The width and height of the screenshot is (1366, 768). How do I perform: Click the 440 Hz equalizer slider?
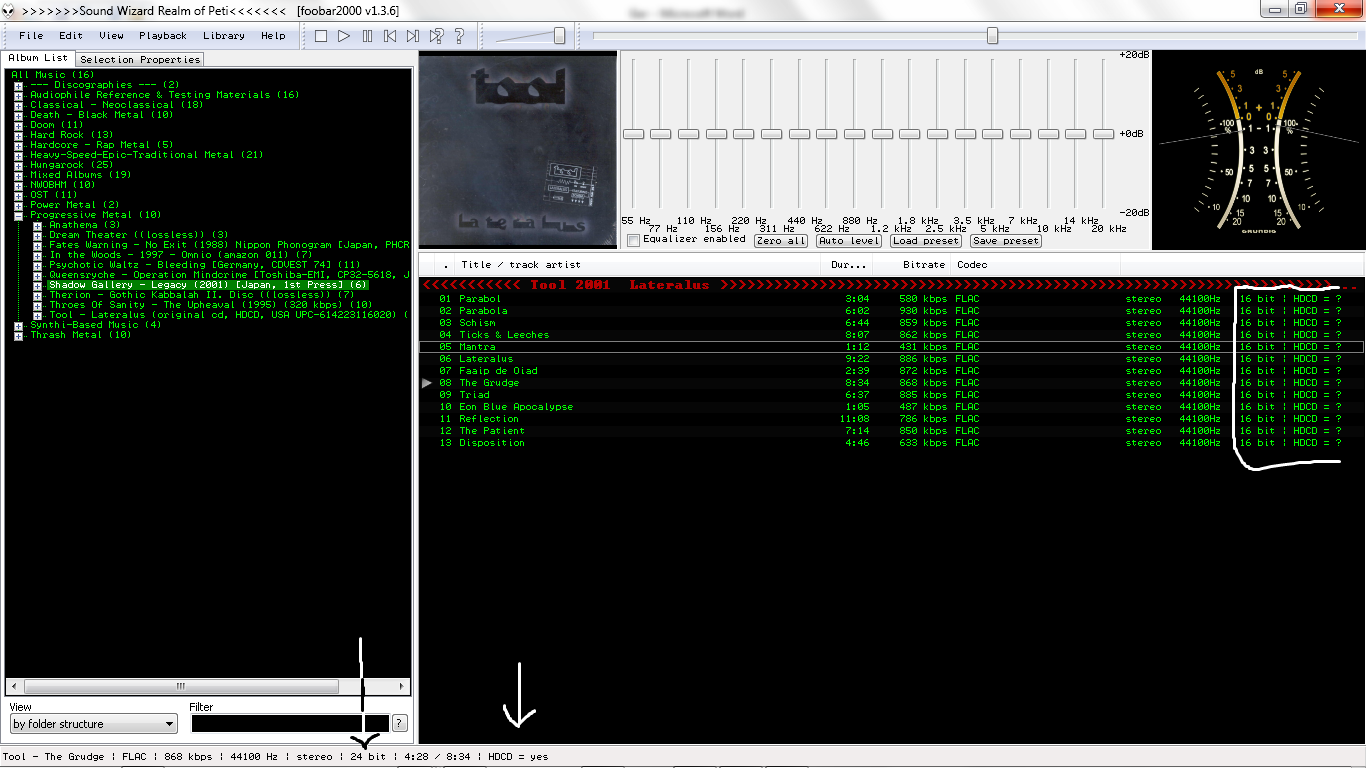click(x=799, y=134)
